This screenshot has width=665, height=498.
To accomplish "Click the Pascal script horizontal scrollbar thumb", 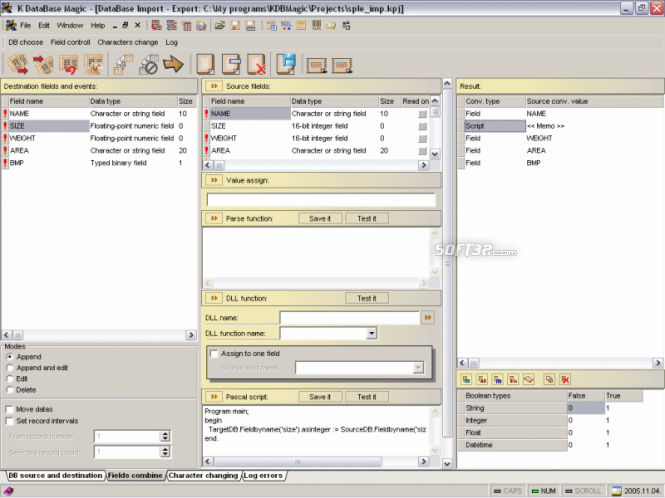I will [298, 462].
